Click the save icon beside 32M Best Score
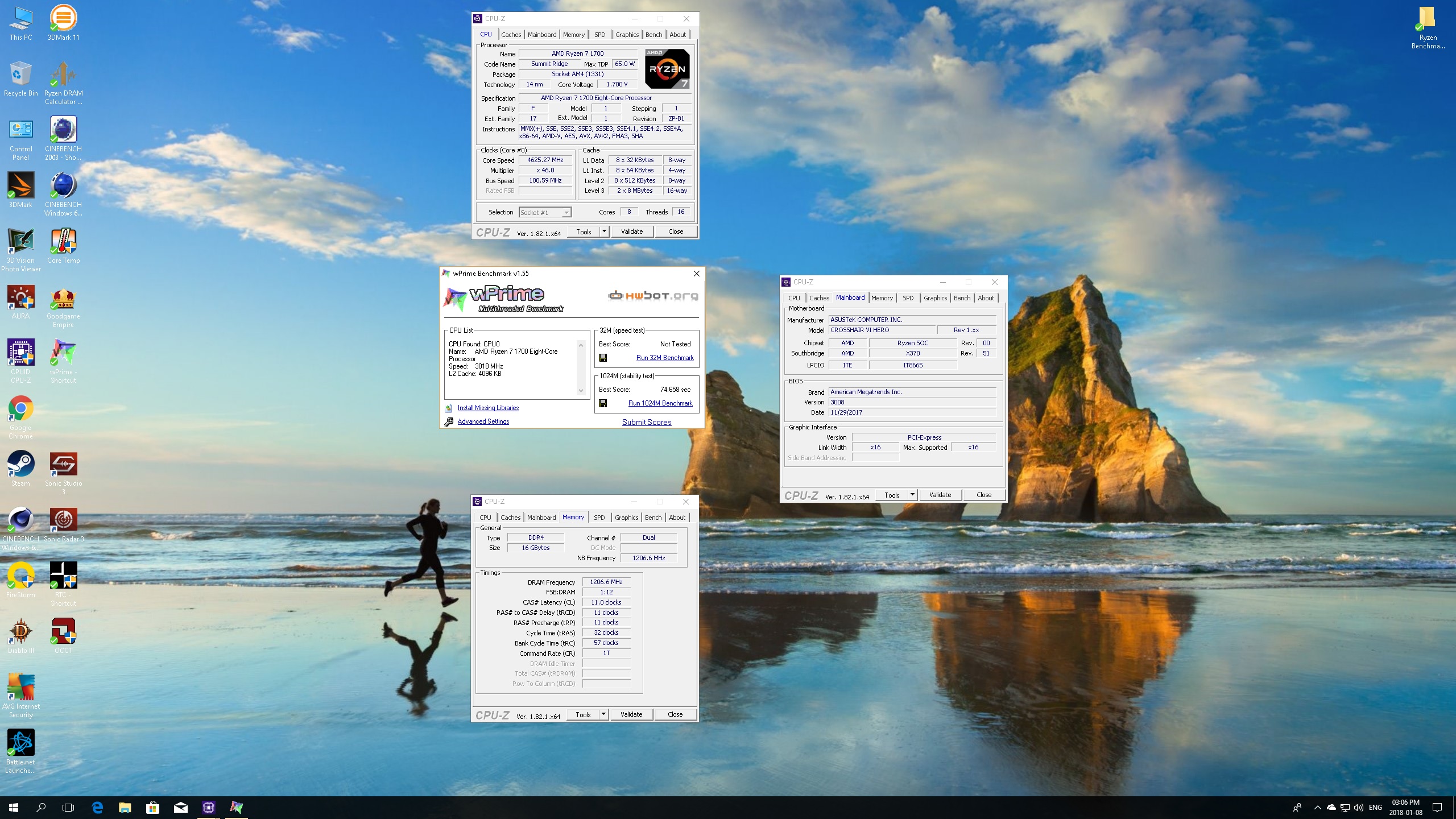Screen dimensions: 1456x819 [x=603, y=358]
